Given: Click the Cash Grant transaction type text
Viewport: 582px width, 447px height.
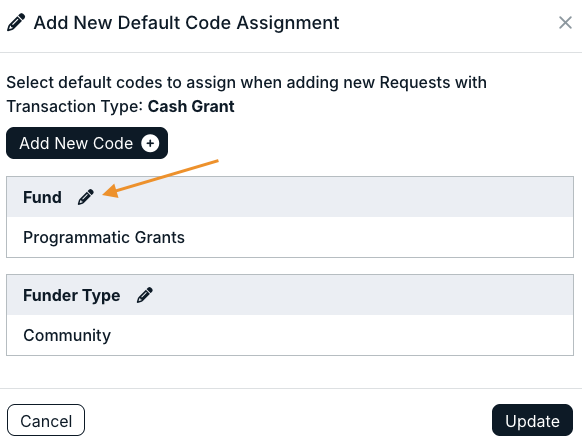Looking at the screenshot, I should click(191, 106).
